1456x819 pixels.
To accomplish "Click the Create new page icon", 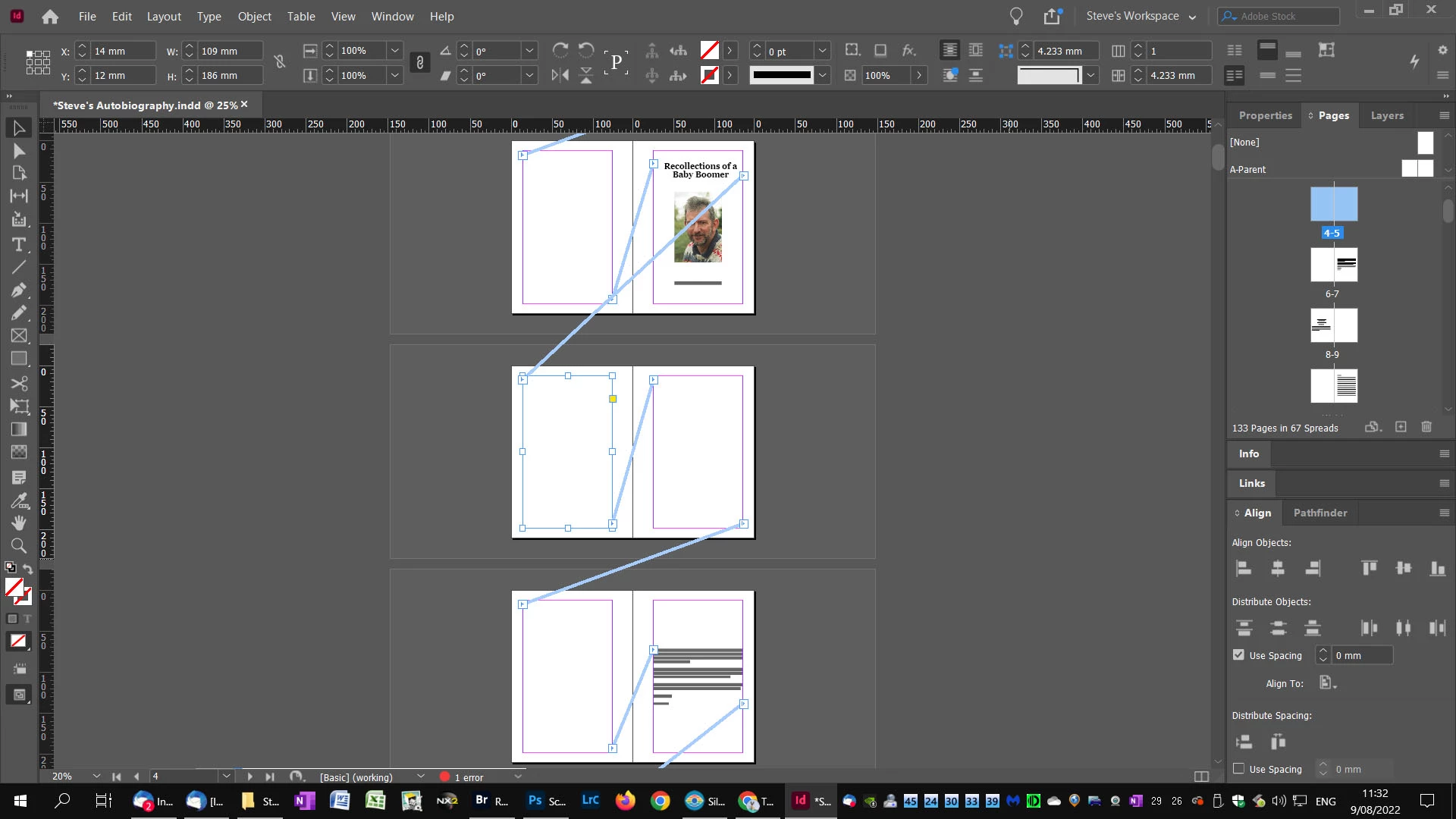I will coord(1401,427).
